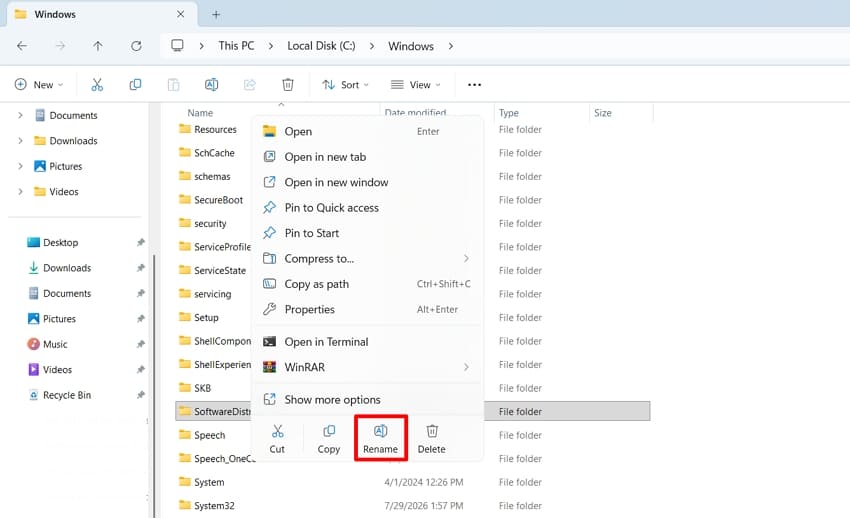Sort by the Size column header
The width and height of the screenshot is (850, 518).
(x=603, y=113)
